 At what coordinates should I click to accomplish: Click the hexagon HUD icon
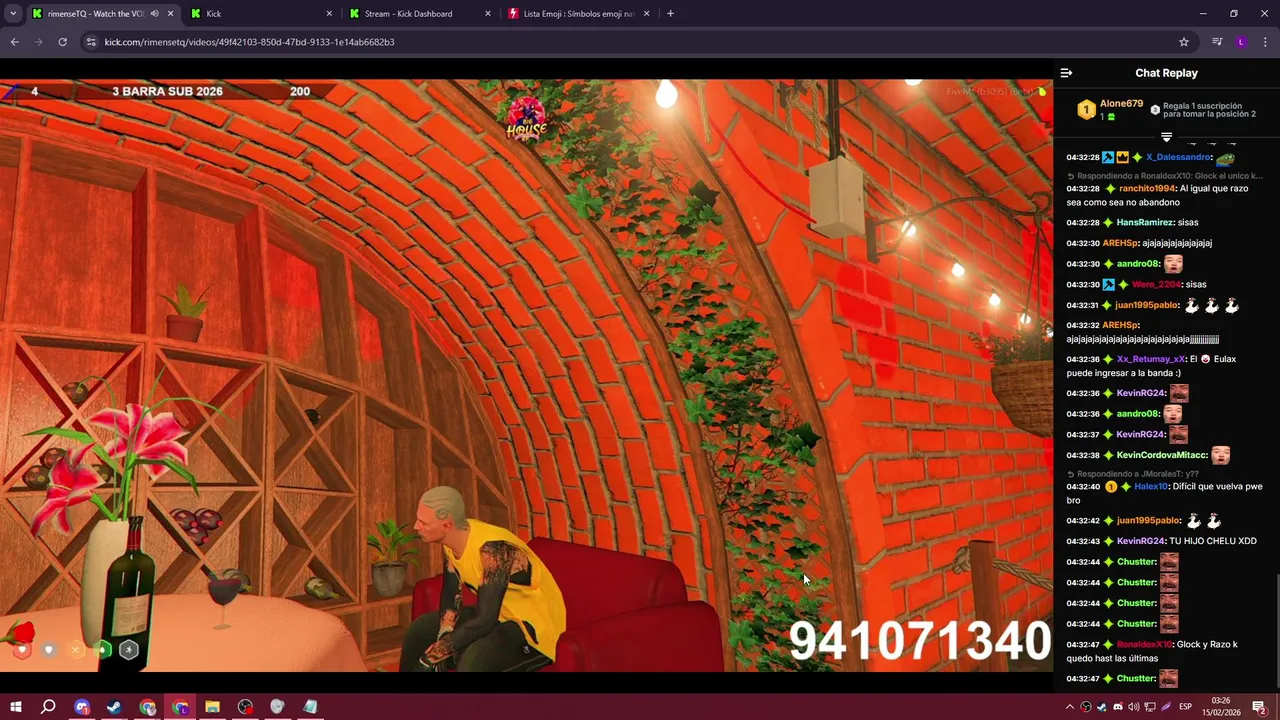[x=128, y=649]
